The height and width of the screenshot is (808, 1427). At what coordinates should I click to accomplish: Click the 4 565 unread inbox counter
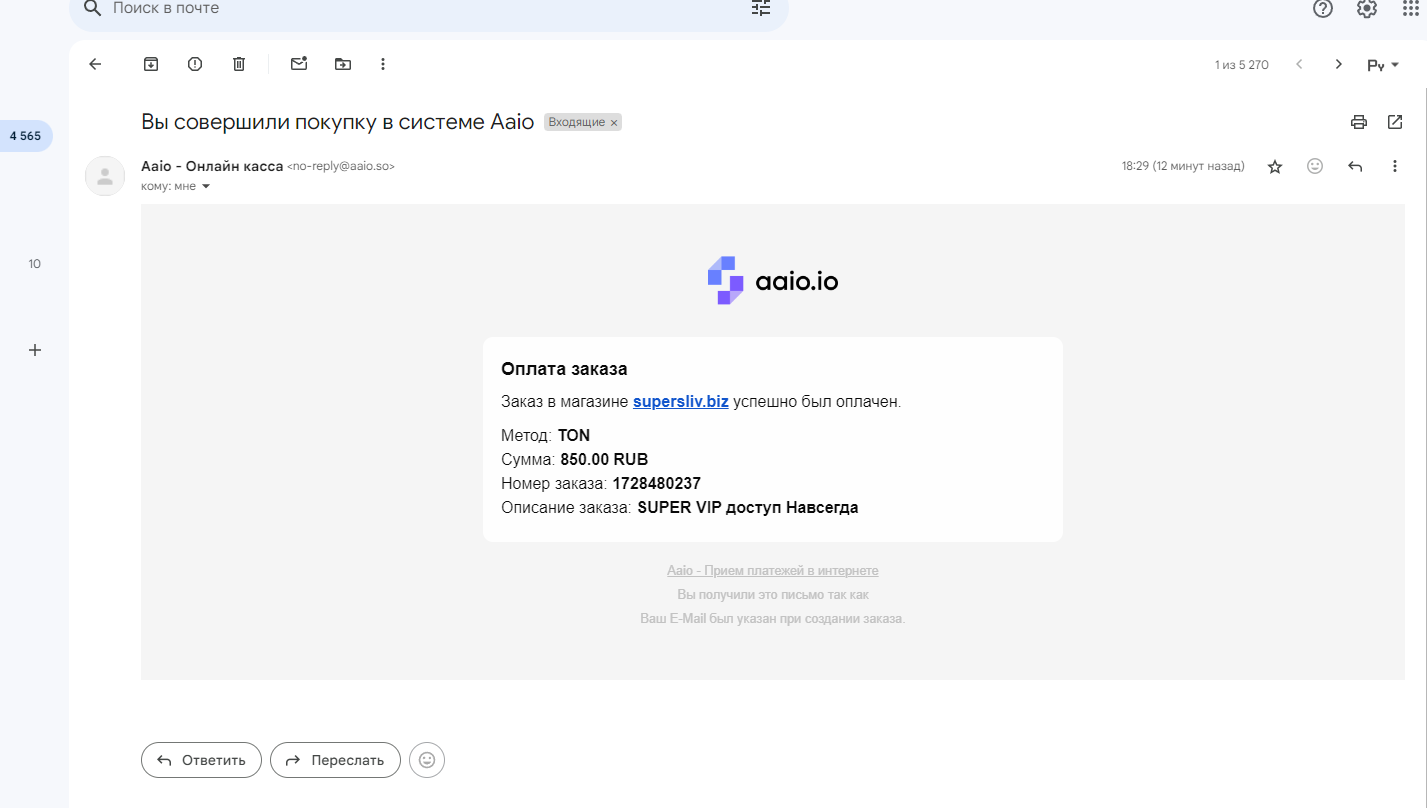coord(25,136)
